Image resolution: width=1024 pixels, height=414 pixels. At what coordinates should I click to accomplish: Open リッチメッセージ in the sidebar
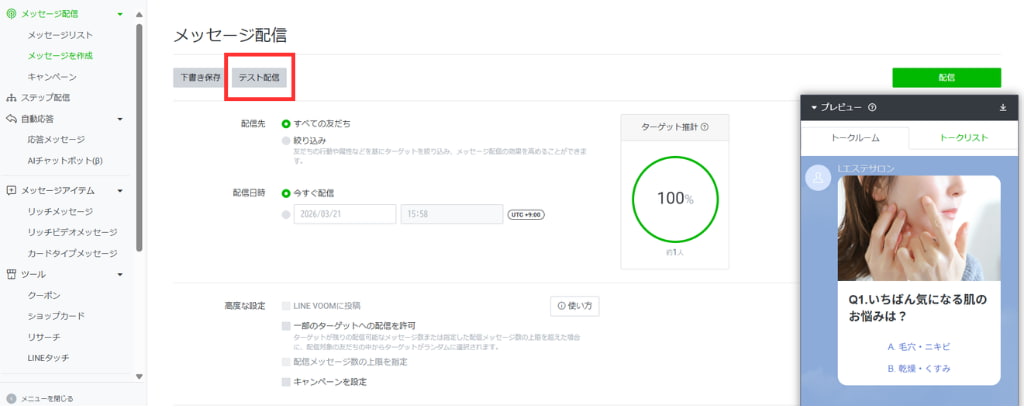[x=60, y=212]
